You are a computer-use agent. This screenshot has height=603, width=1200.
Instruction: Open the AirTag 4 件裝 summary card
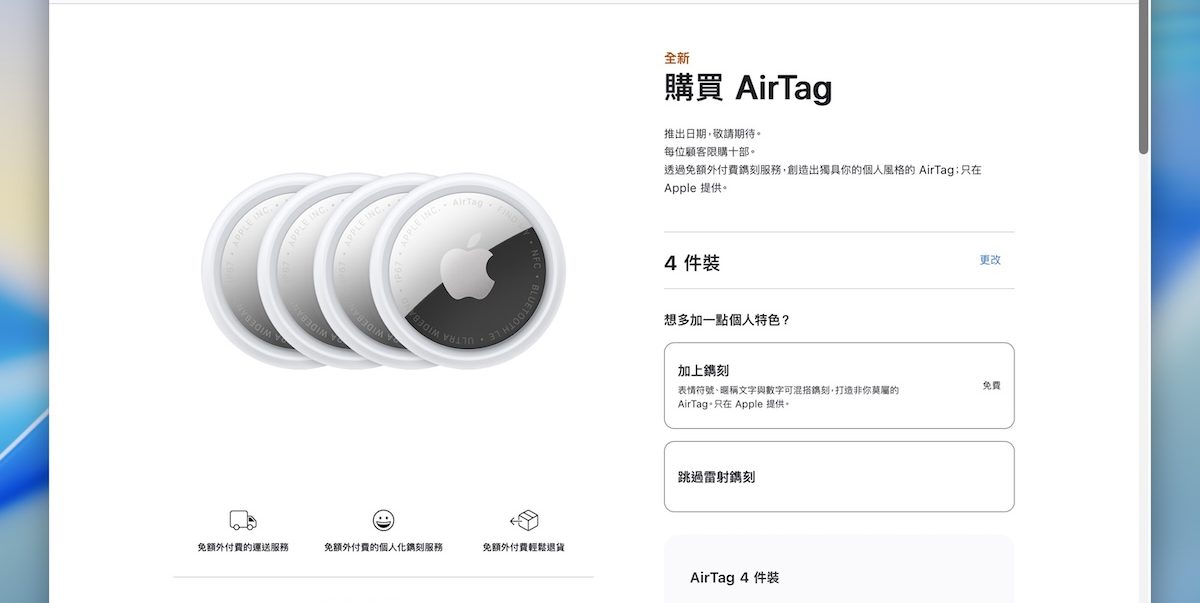[x=839, y=570]
